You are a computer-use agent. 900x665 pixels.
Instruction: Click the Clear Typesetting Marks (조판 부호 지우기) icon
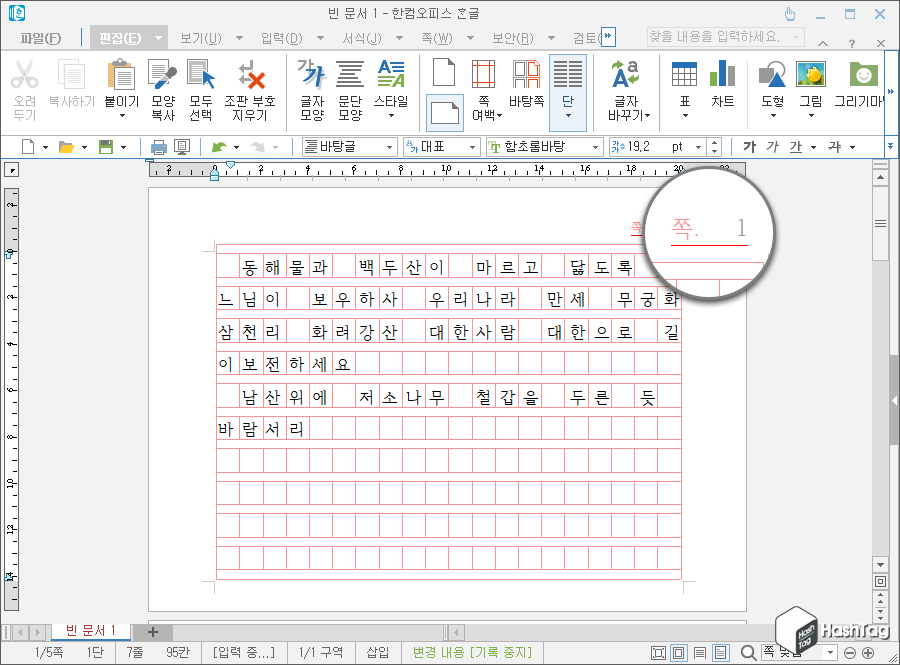[250, 75]
